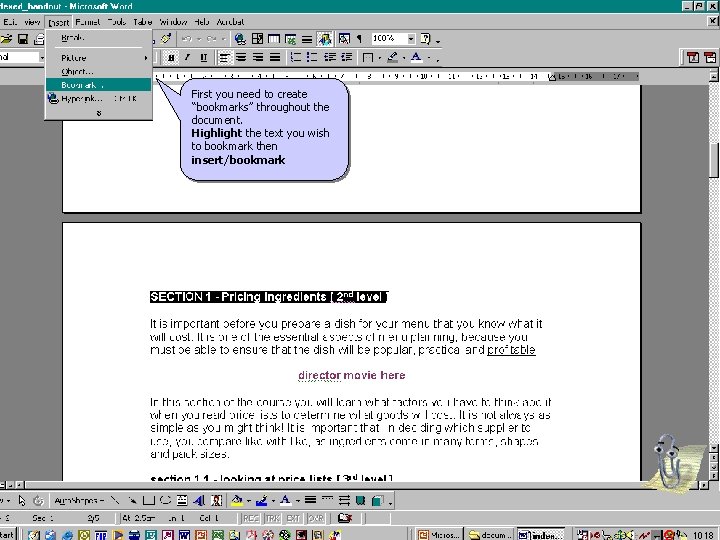The image size is (720, 540).
Task: Open the Tools menu
Action: tap(117, 22)
